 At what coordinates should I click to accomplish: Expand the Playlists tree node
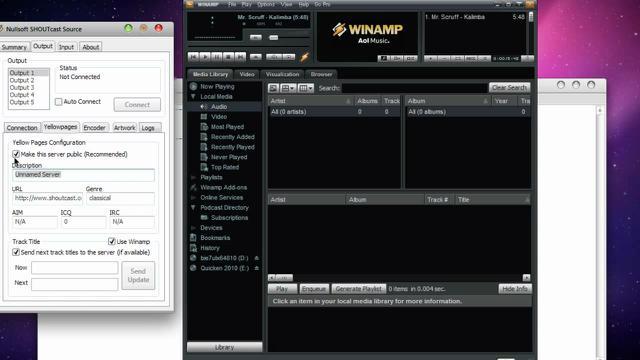193,177
